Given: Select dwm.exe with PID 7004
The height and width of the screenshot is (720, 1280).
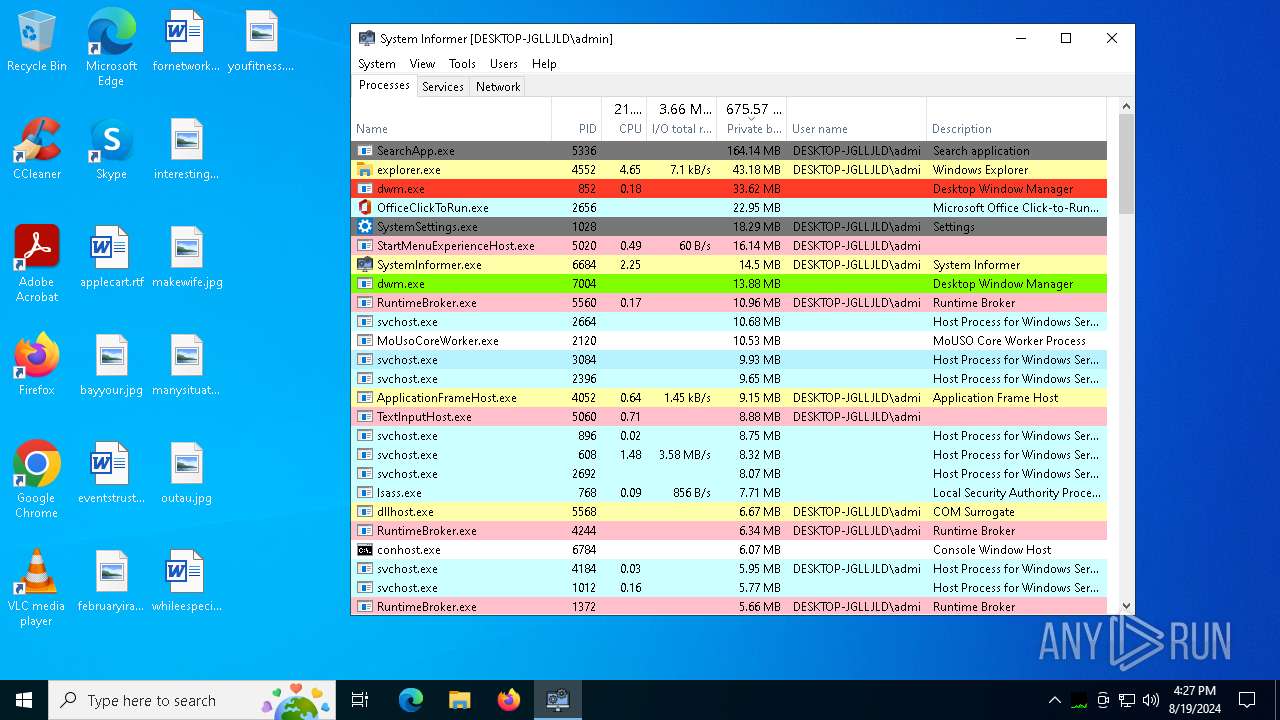Looking at the screenshot, I should click(x=729, y=284).
